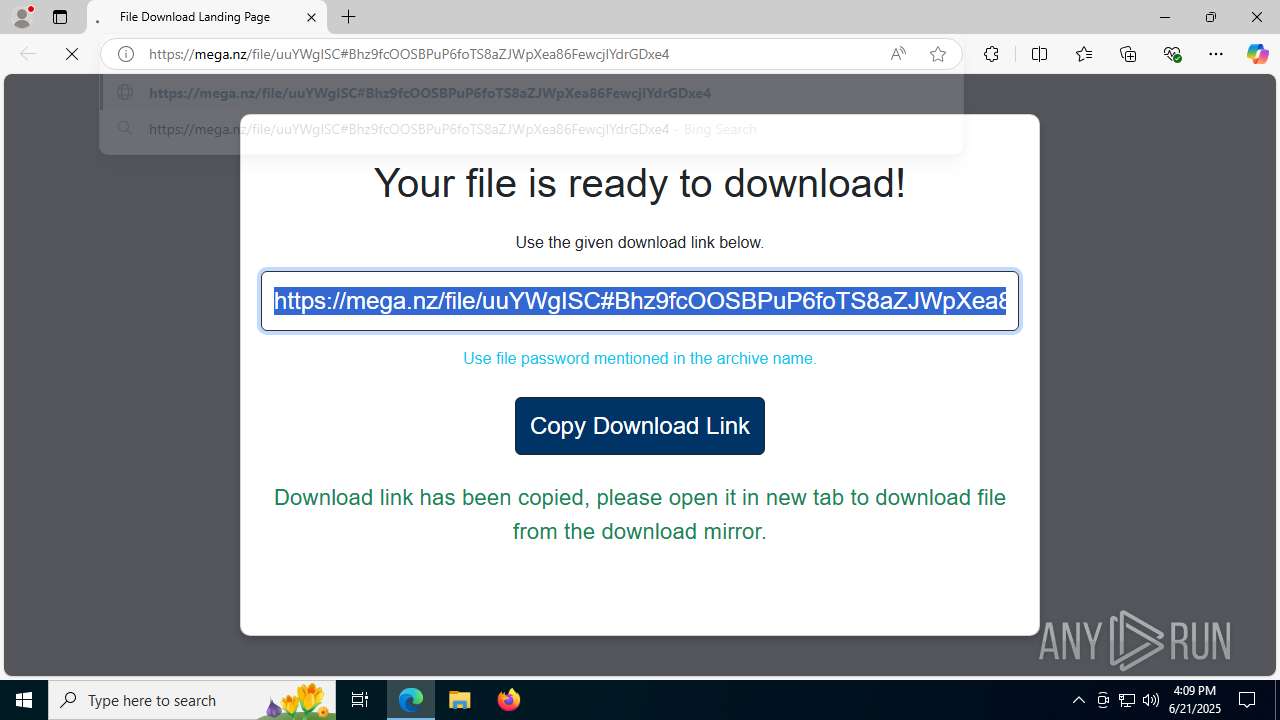This screenshot has width=1280, height=720.
Task: Minimize the Edge window
Action: (1165, 17)
